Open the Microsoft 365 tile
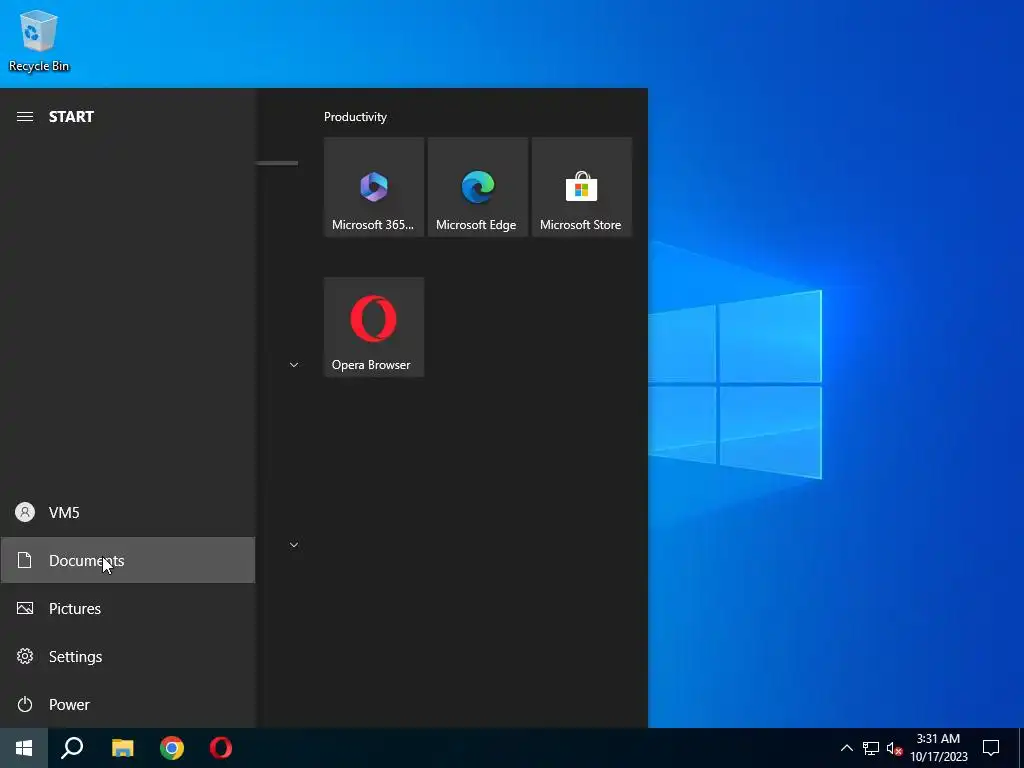This screenshot has height=768, width=1024. point(374,187)
